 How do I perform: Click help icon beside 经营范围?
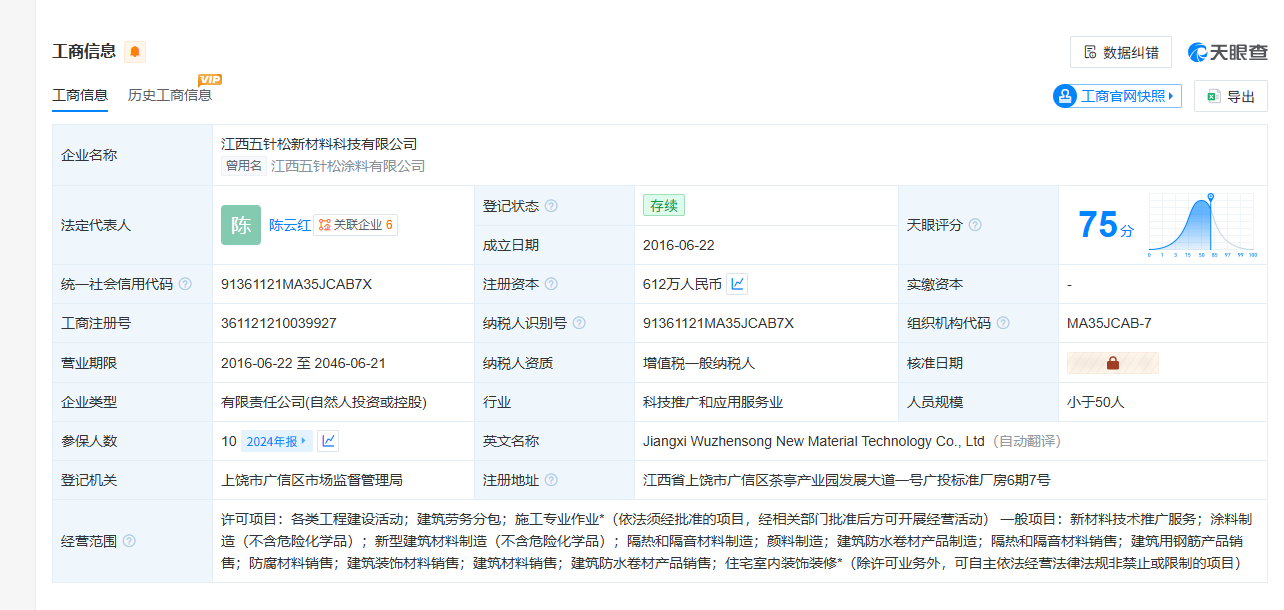coord(129,541)
